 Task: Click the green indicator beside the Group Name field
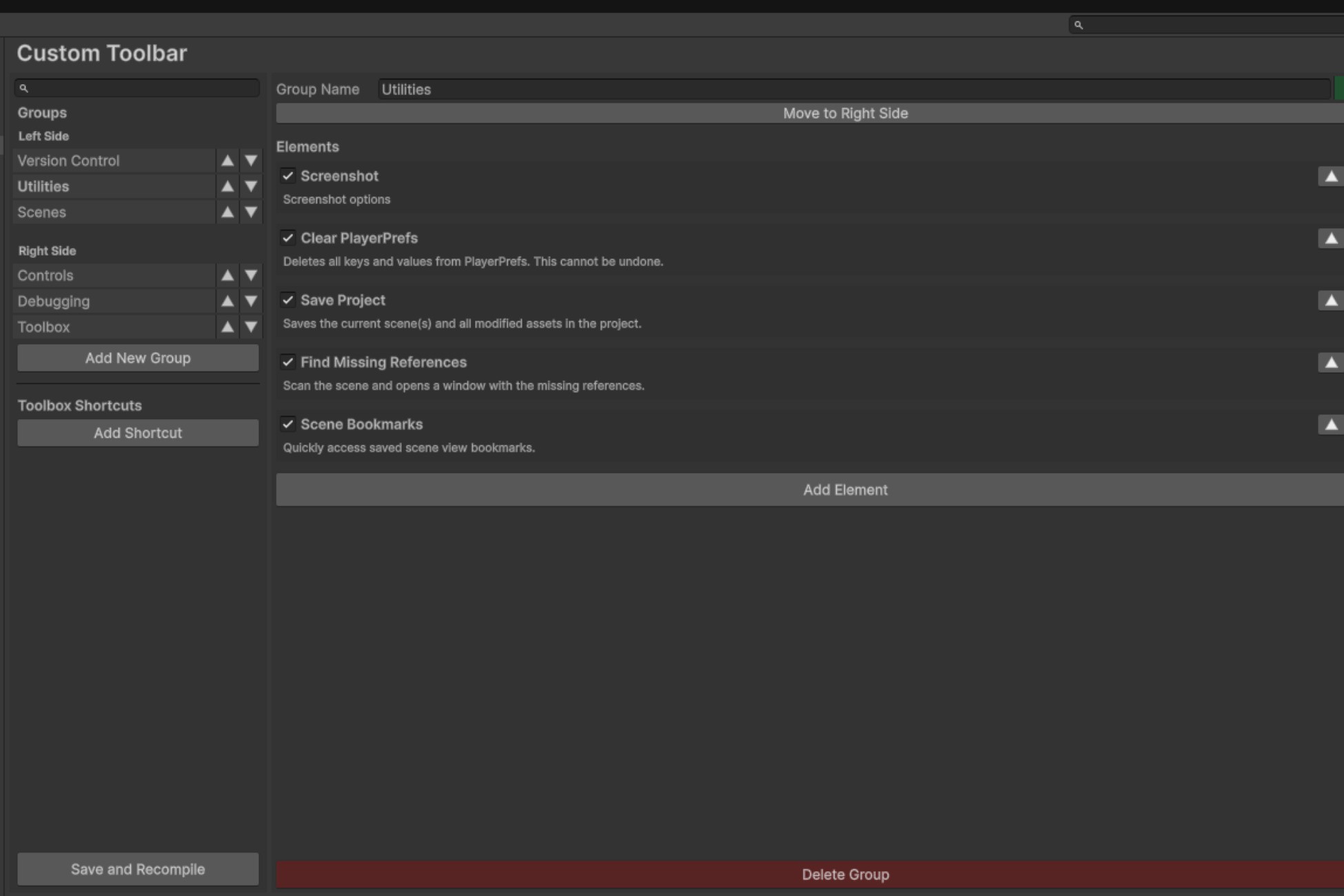1340,88
